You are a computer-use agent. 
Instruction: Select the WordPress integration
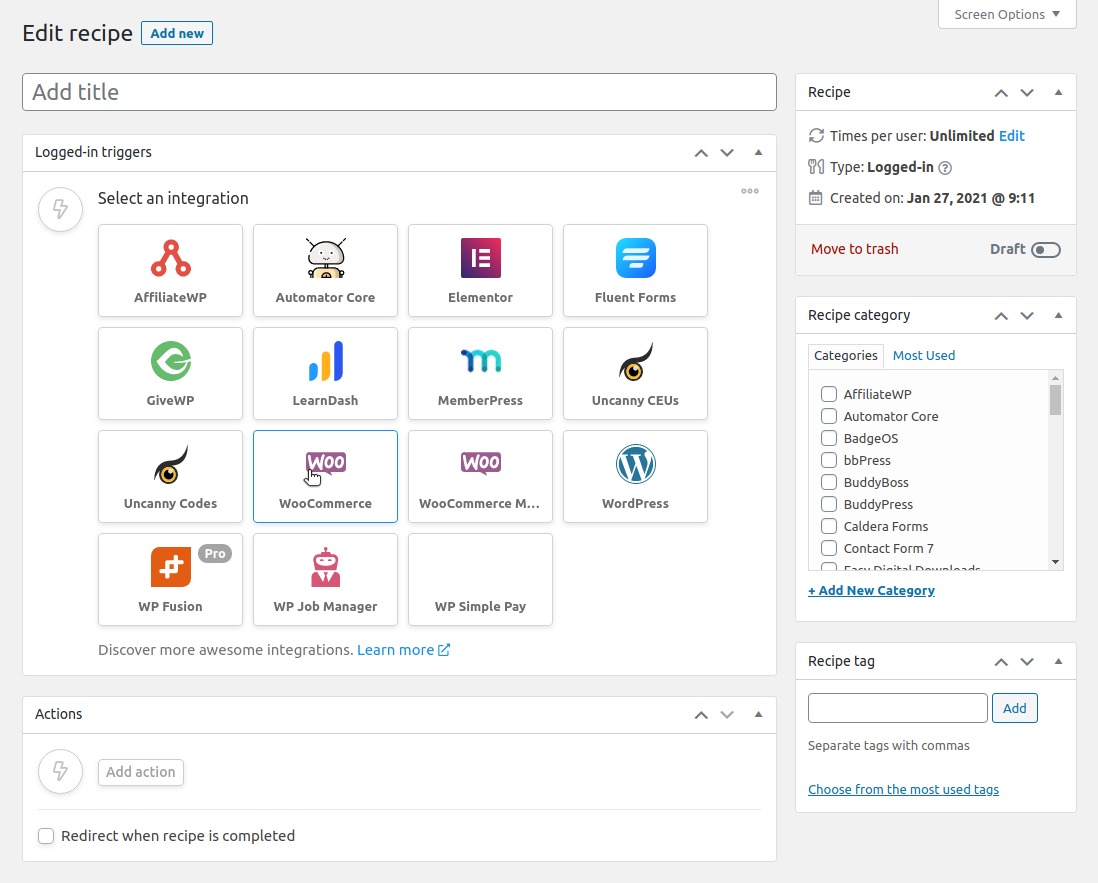pos(635,476)
